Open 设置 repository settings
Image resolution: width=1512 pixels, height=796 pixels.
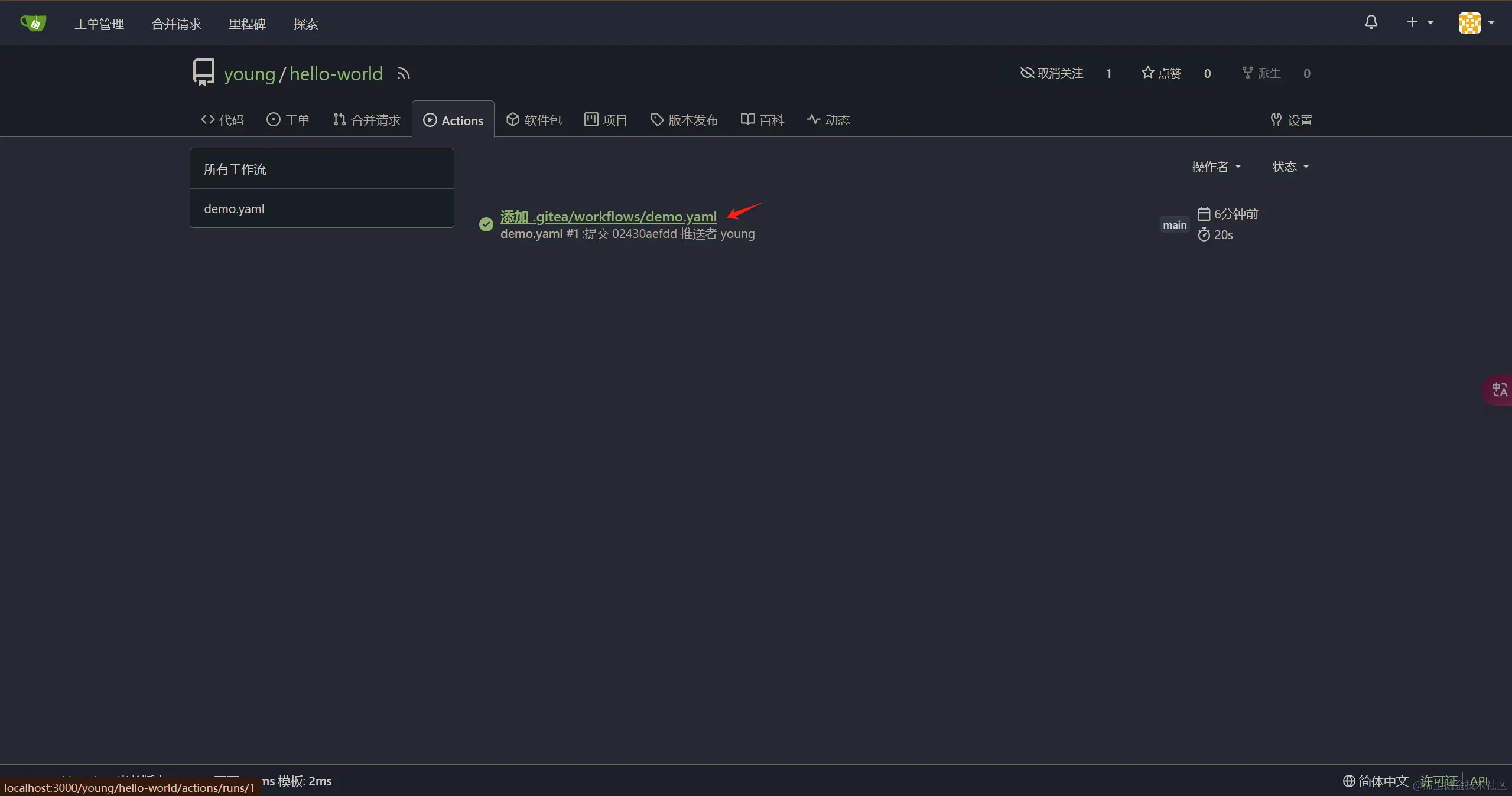pyautogui.click(x=1292, y=120)
